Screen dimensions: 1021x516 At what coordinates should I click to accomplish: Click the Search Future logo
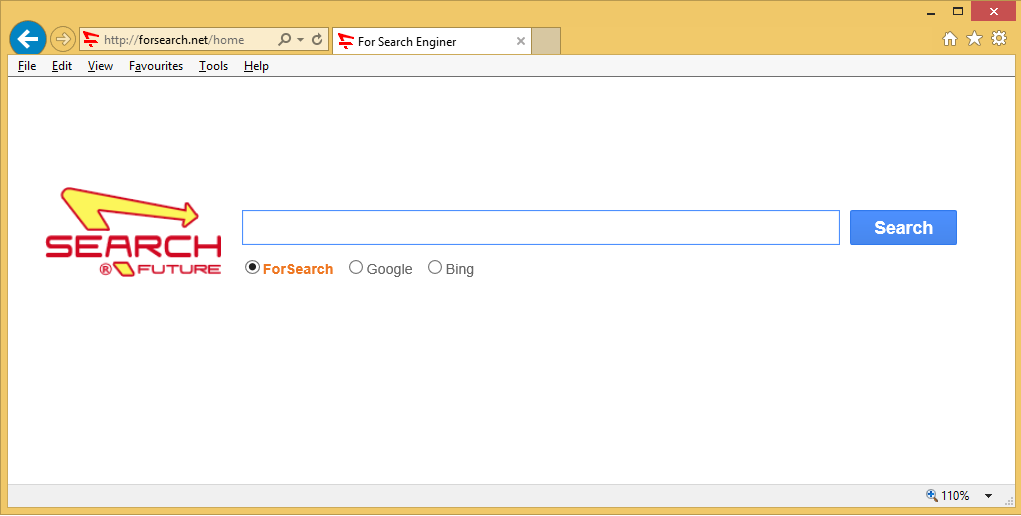tap(133, 232)
